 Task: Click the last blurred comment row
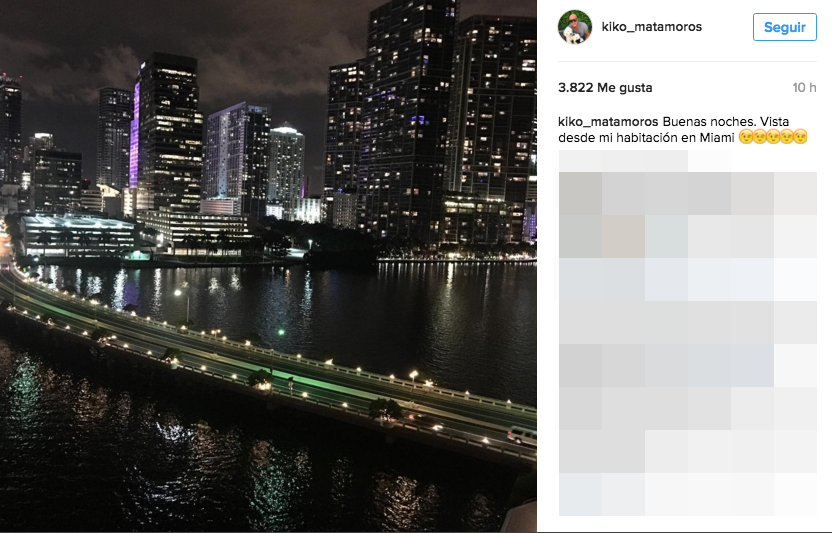pos(688,494)
